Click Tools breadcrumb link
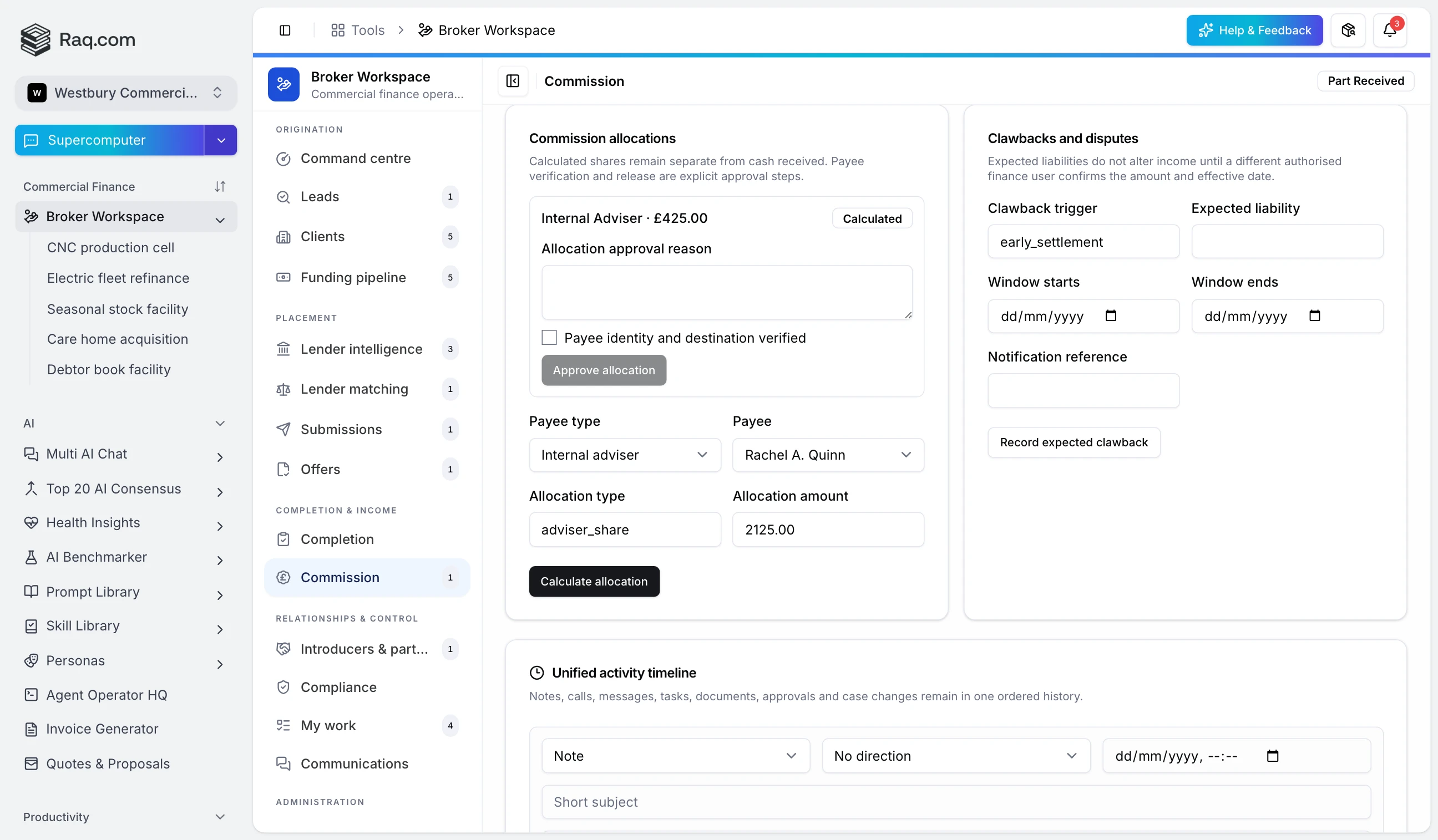 click(358, 30)
